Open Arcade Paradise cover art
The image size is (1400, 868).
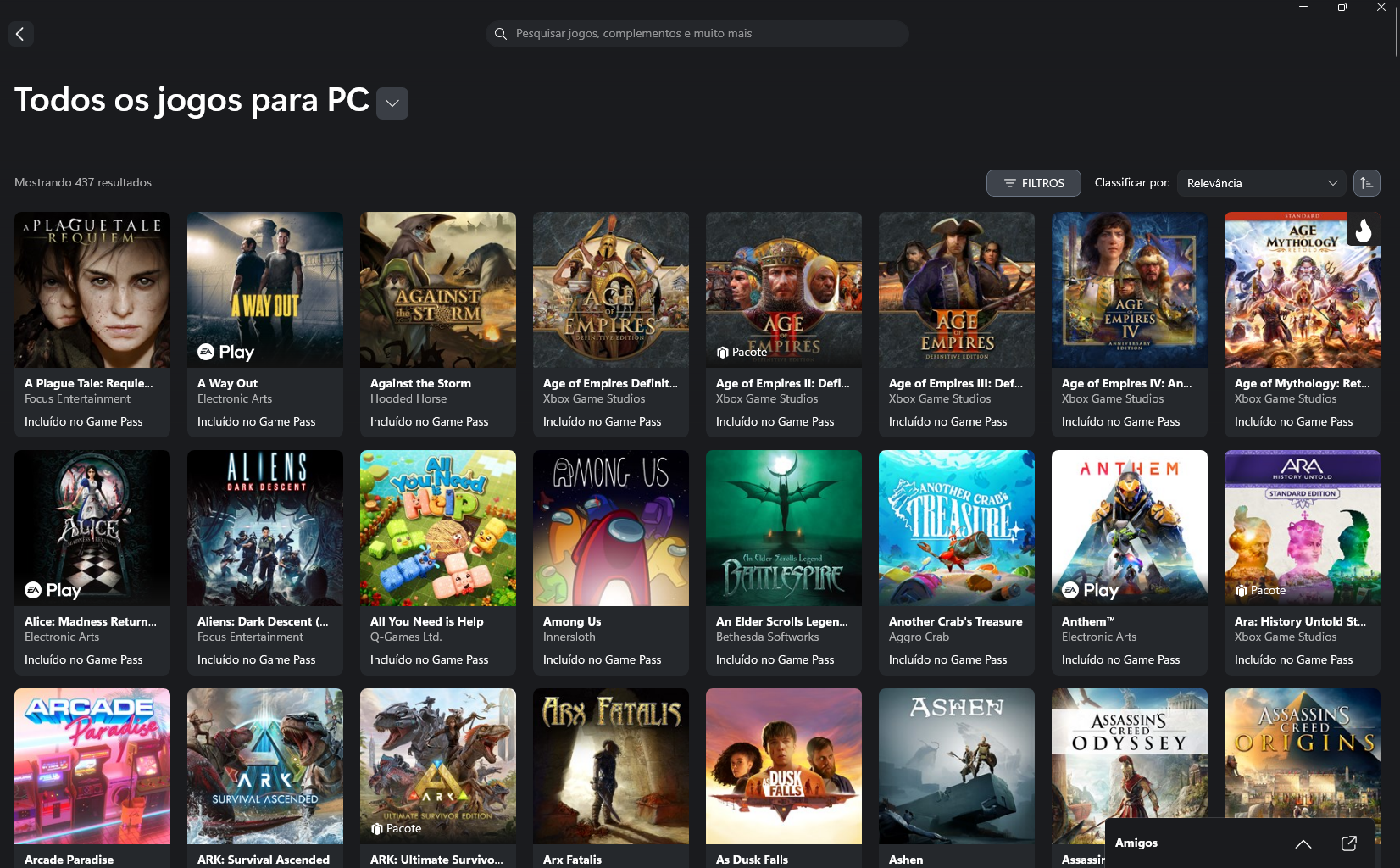pos(92,766)
